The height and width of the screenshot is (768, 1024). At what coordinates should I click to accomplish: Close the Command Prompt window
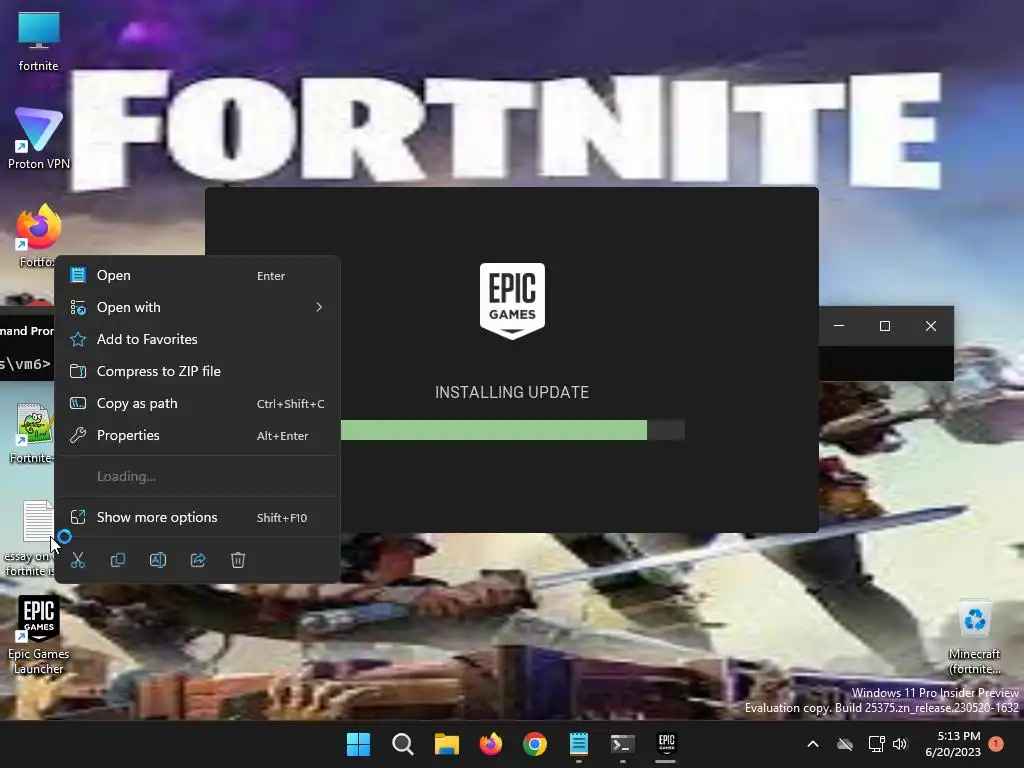pyautogui.click(x=931, y=326)
